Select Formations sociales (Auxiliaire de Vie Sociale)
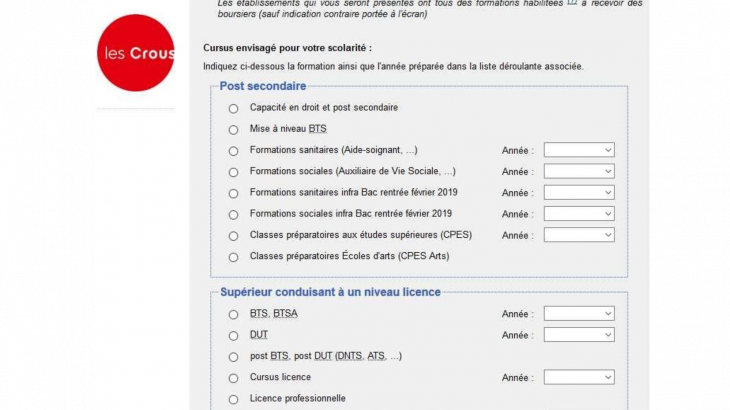This screenshot has height=410, width=730. pyautogui.click(x=233, y=172)
